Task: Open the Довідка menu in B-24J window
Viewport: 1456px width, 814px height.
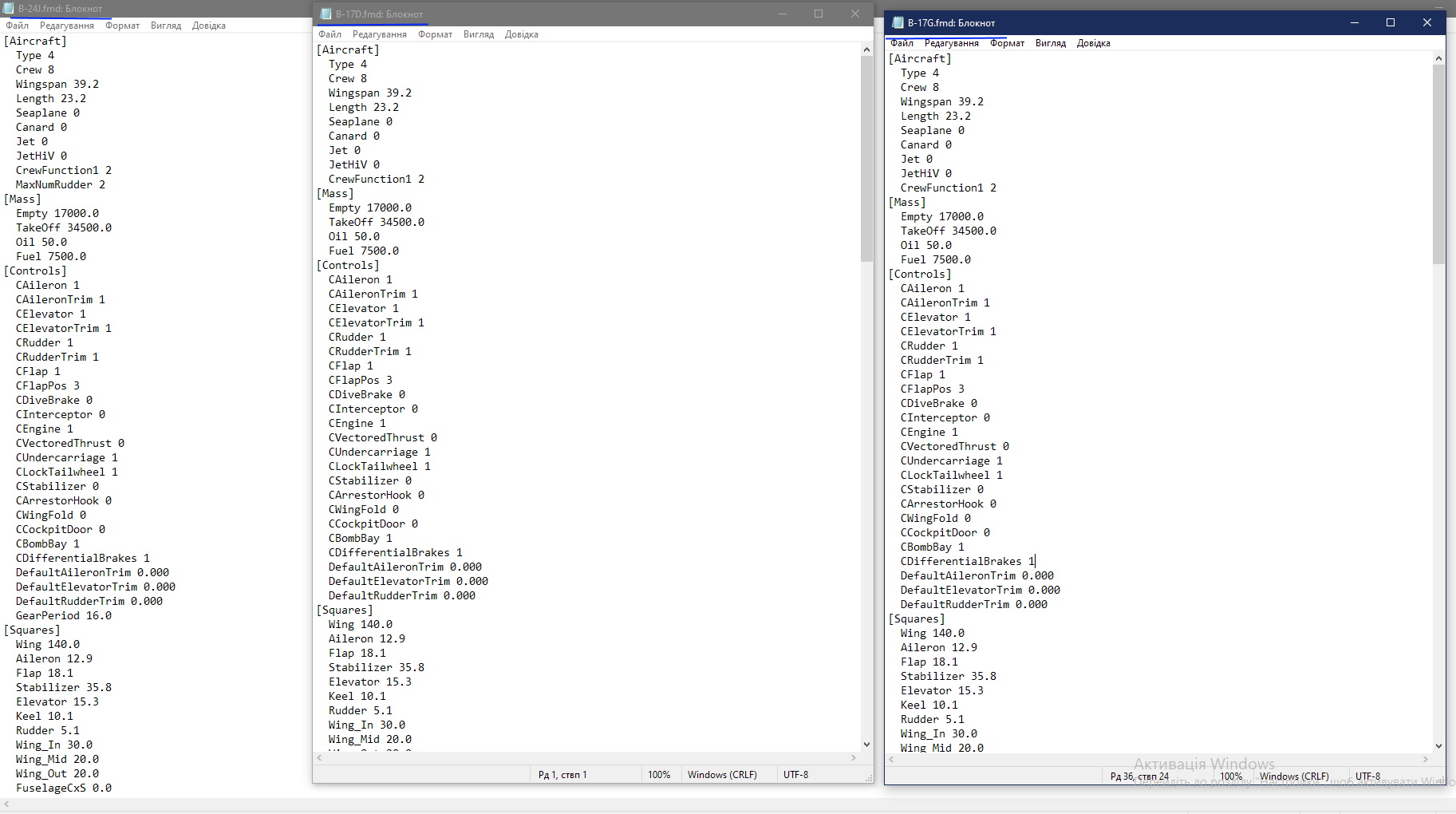Action: (208, 26)
